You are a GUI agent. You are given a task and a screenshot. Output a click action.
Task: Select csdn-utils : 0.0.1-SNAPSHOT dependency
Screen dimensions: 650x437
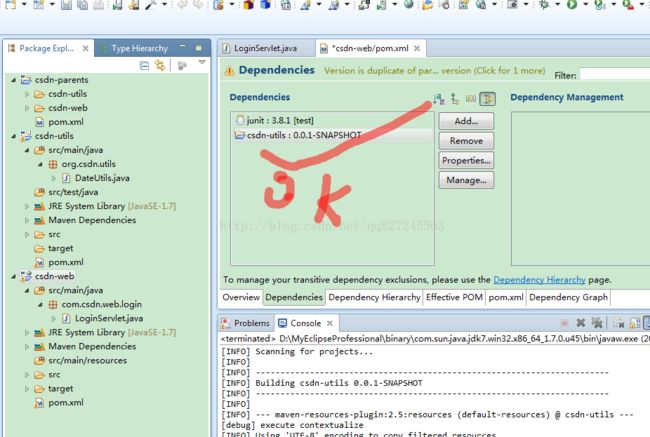point(332,135)
